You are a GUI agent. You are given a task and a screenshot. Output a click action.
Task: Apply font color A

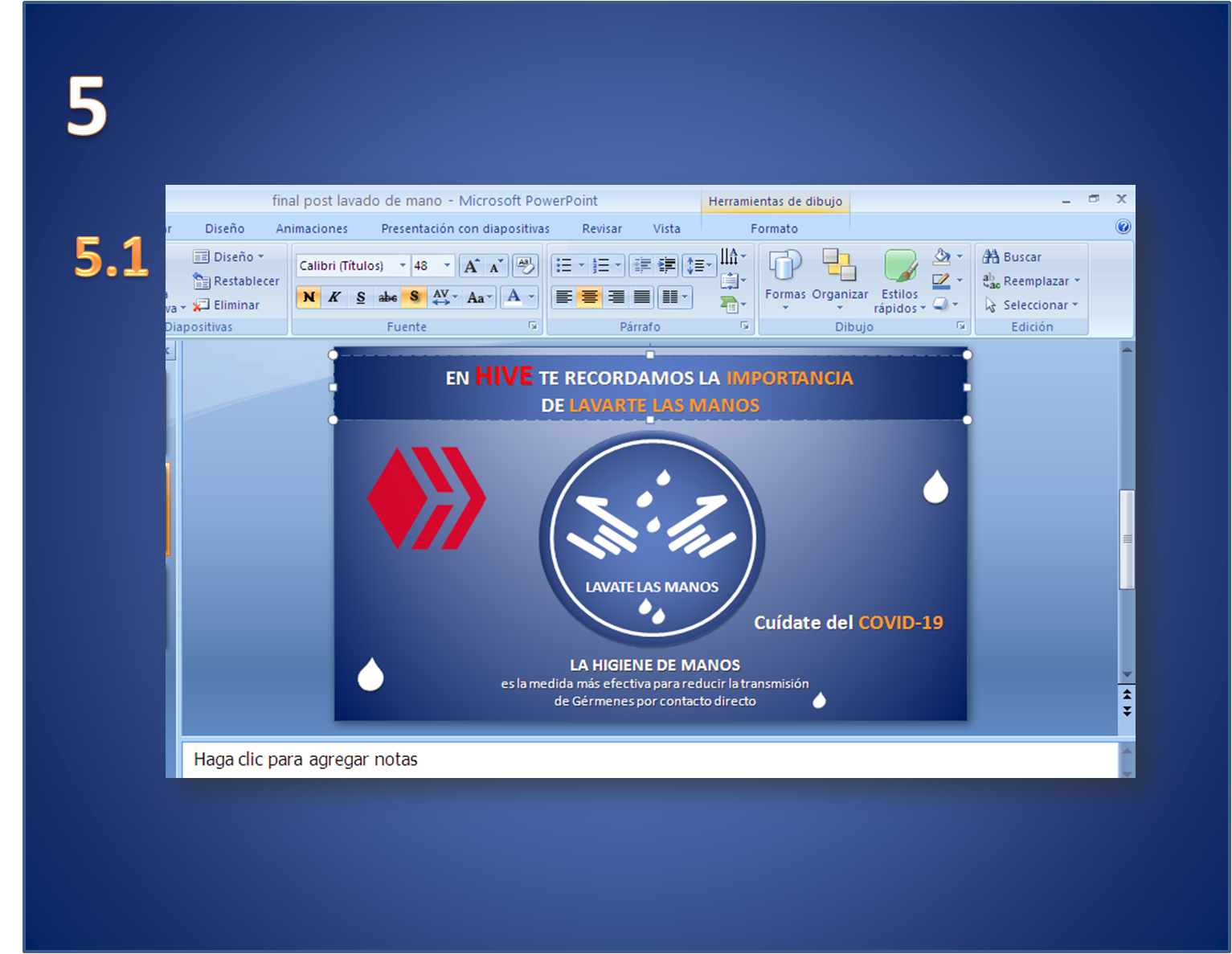(514, 297)
